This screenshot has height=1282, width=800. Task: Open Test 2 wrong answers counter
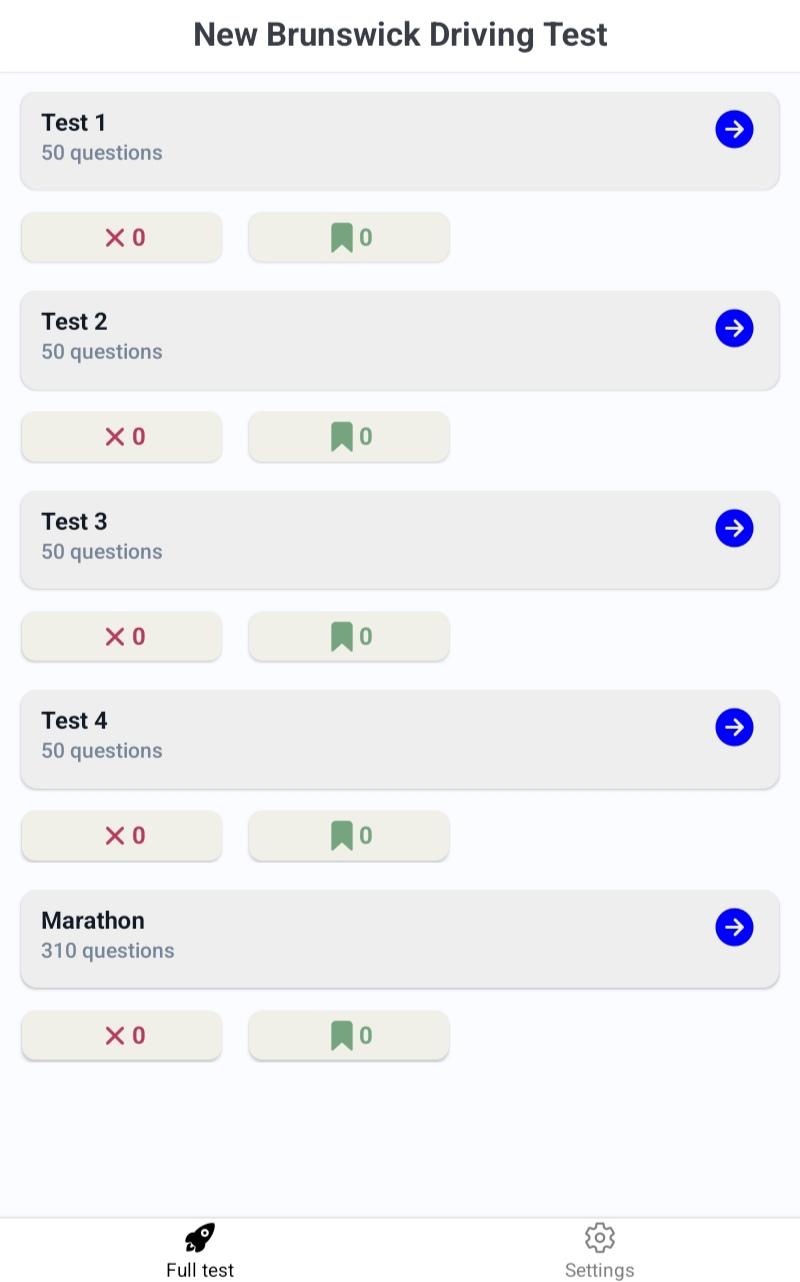122,436
